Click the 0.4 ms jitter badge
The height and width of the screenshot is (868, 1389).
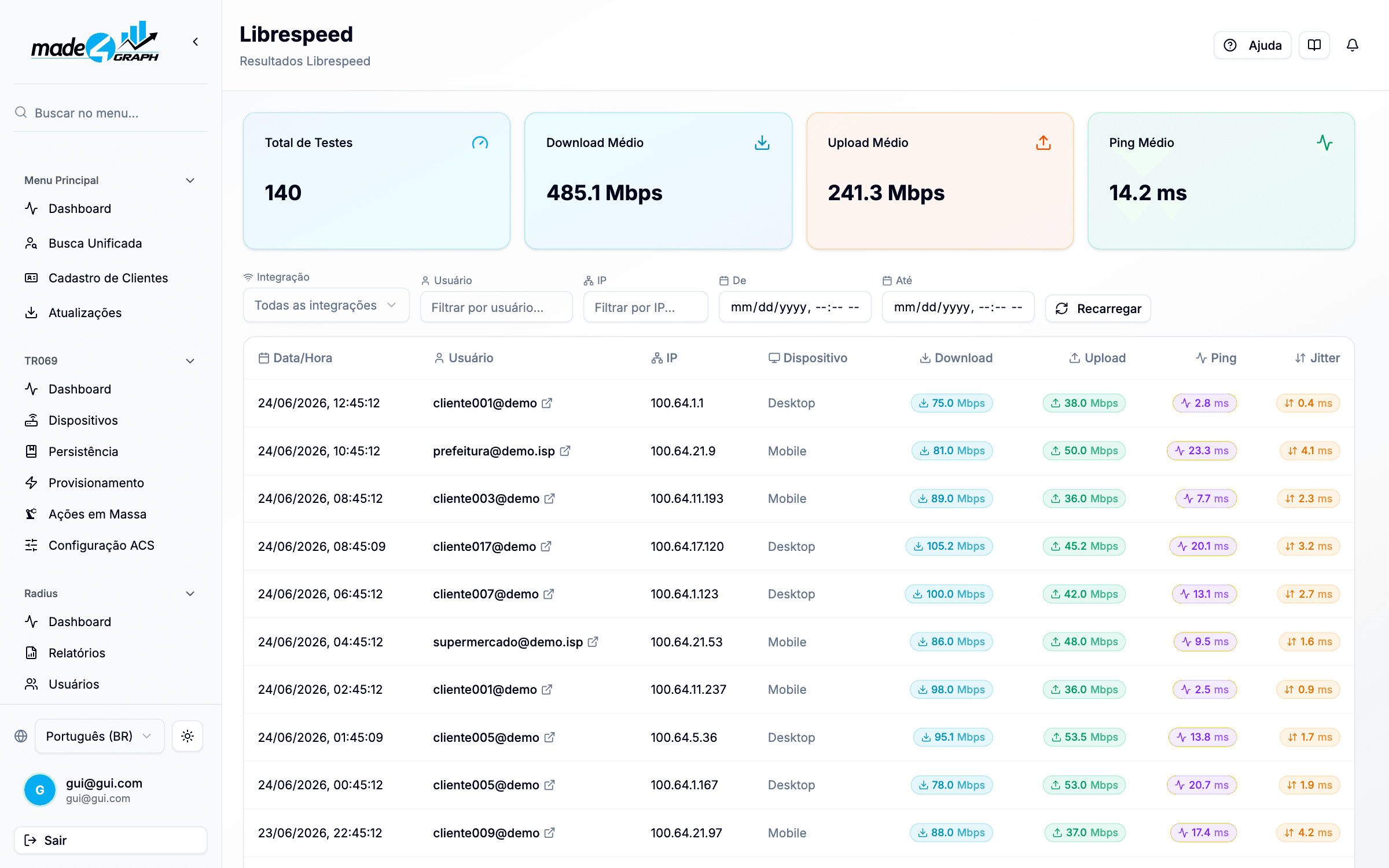click(x=1308, y=403)
